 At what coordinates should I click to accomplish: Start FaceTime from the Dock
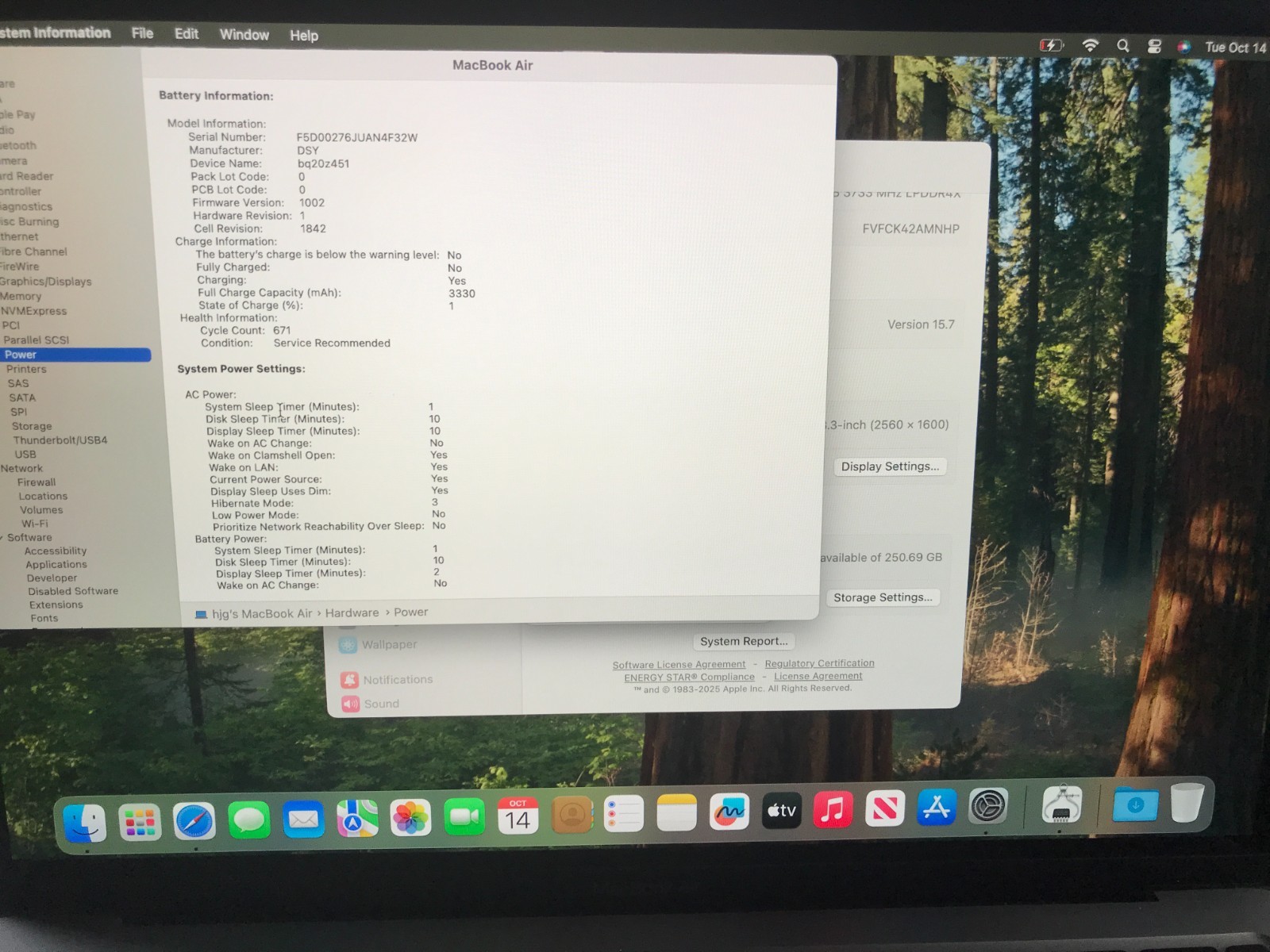[464, 817]
